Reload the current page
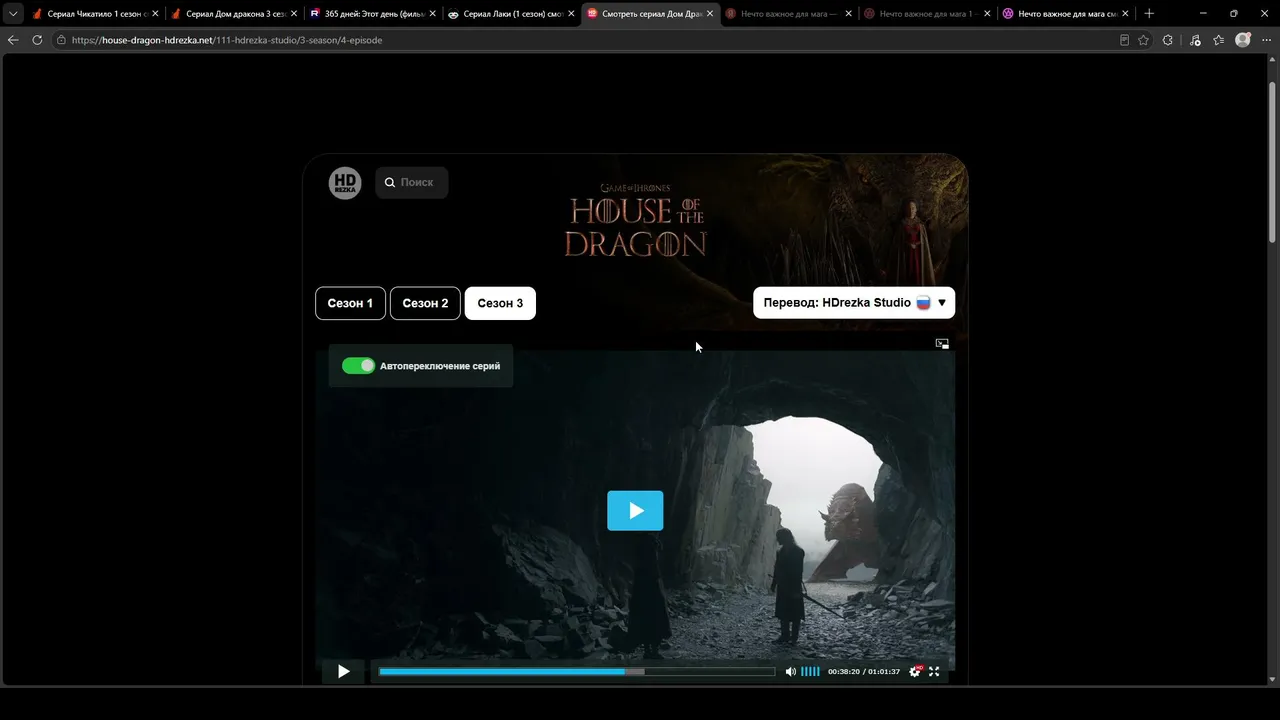 click(x=37, y=40)
